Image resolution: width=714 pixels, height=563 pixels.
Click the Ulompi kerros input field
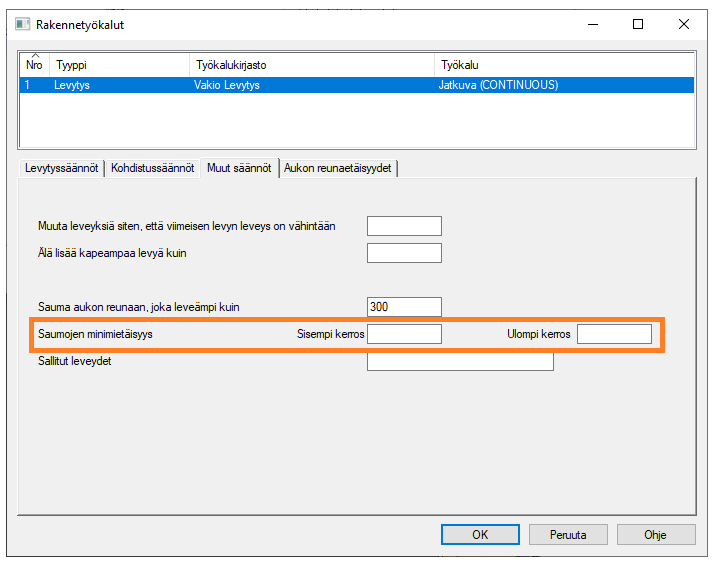coord(614,334)
